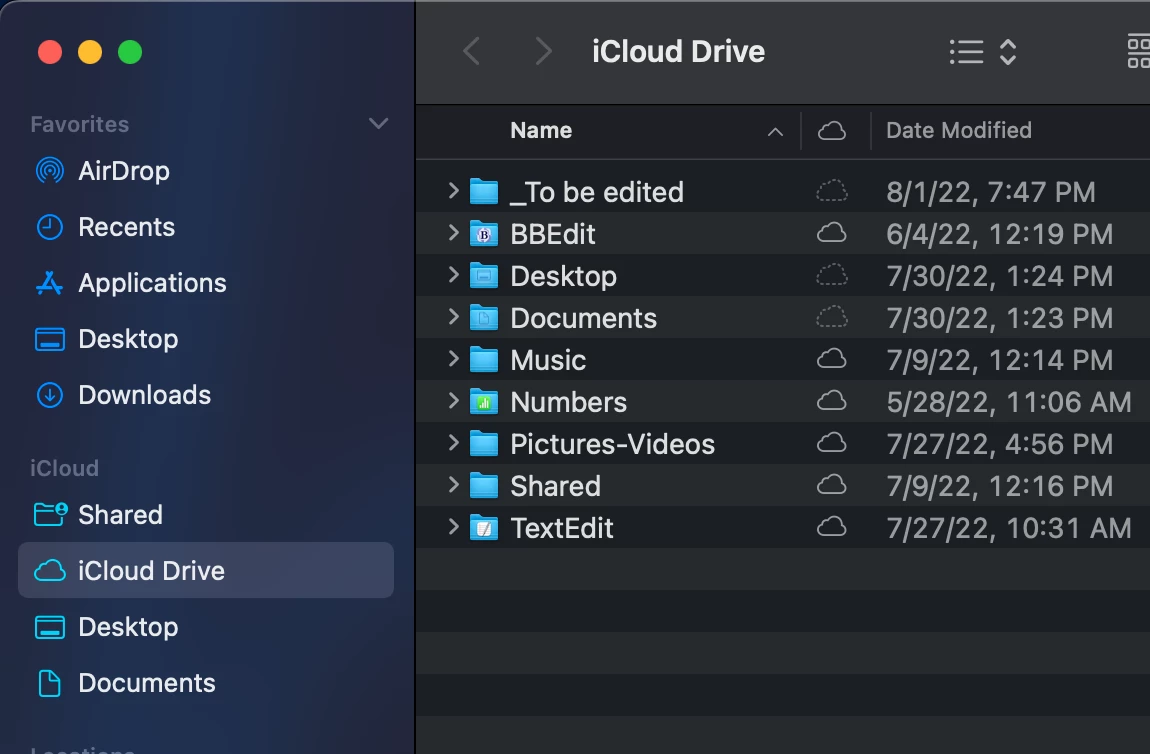Select the Shared folder icon in list
Viewport: 1150px width, 754px height.
click(484, 486)
